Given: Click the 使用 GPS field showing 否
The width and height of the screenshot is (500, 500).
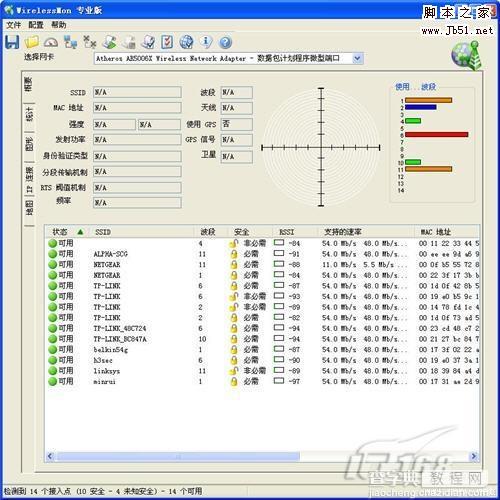Looking at the screenshot, I should point(237,124).
